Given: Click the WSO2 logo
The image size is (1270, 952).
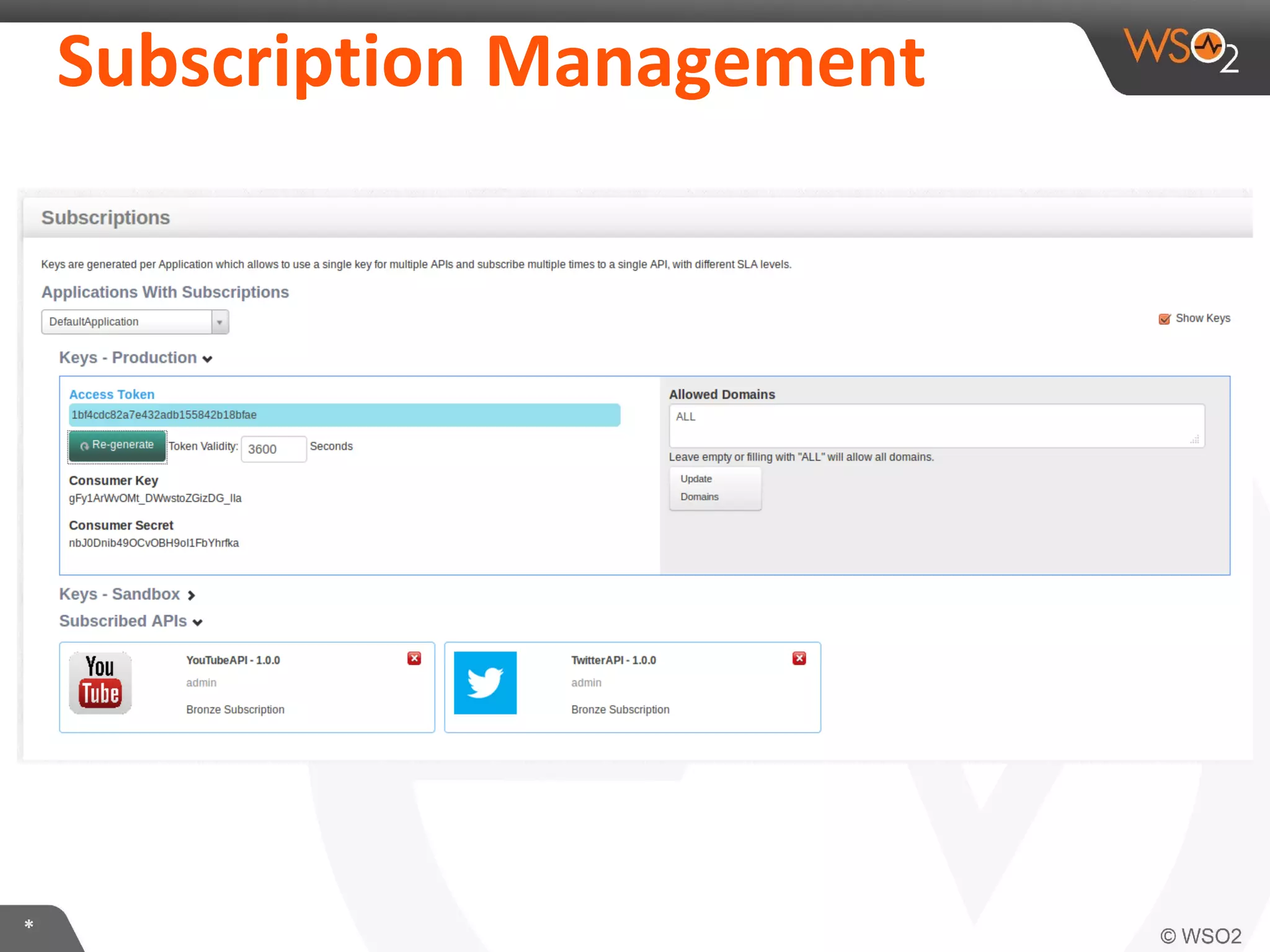Looking at the screenshot, I should click(x=1180, y=51).
